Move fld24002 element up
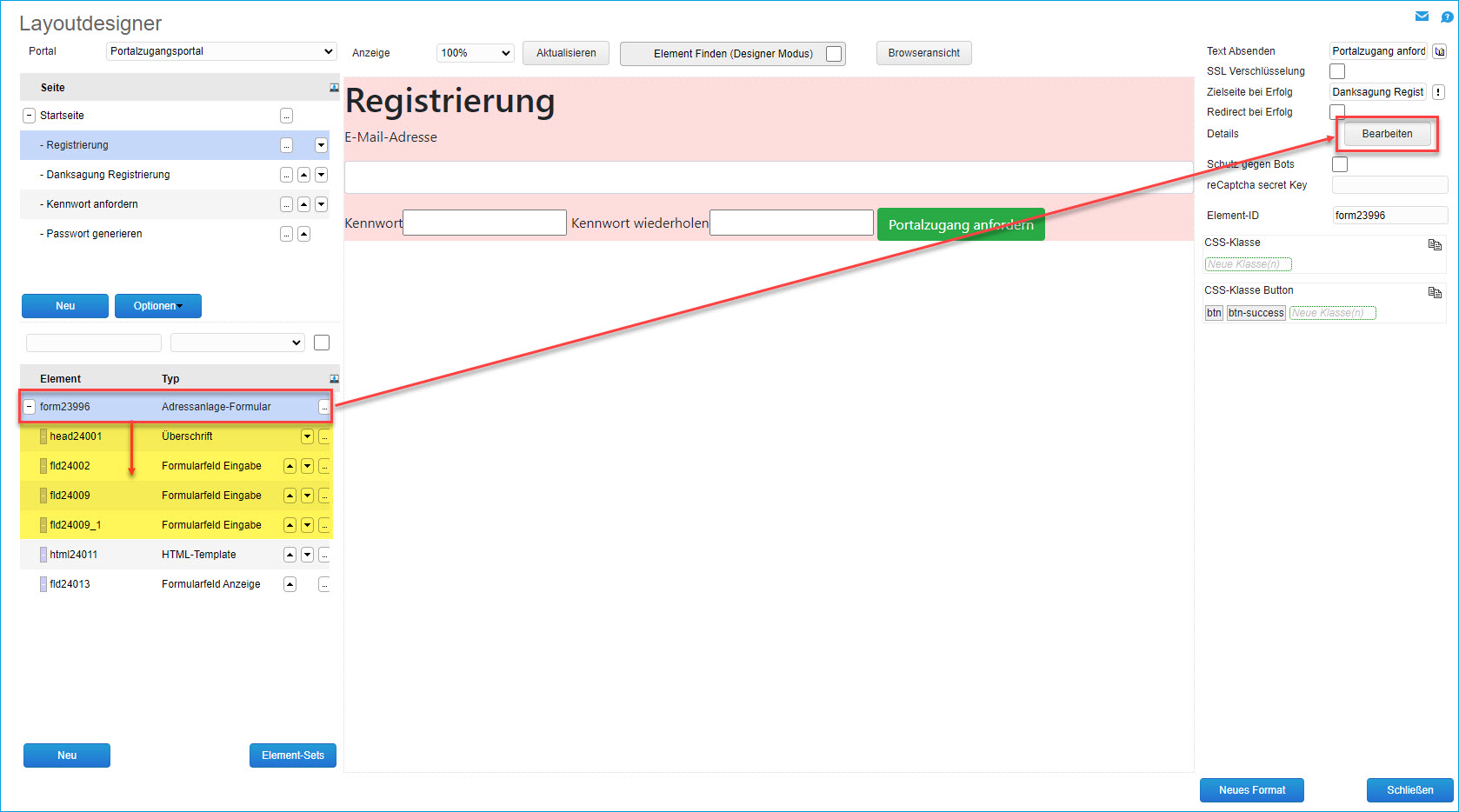 (x=290, y=466)
